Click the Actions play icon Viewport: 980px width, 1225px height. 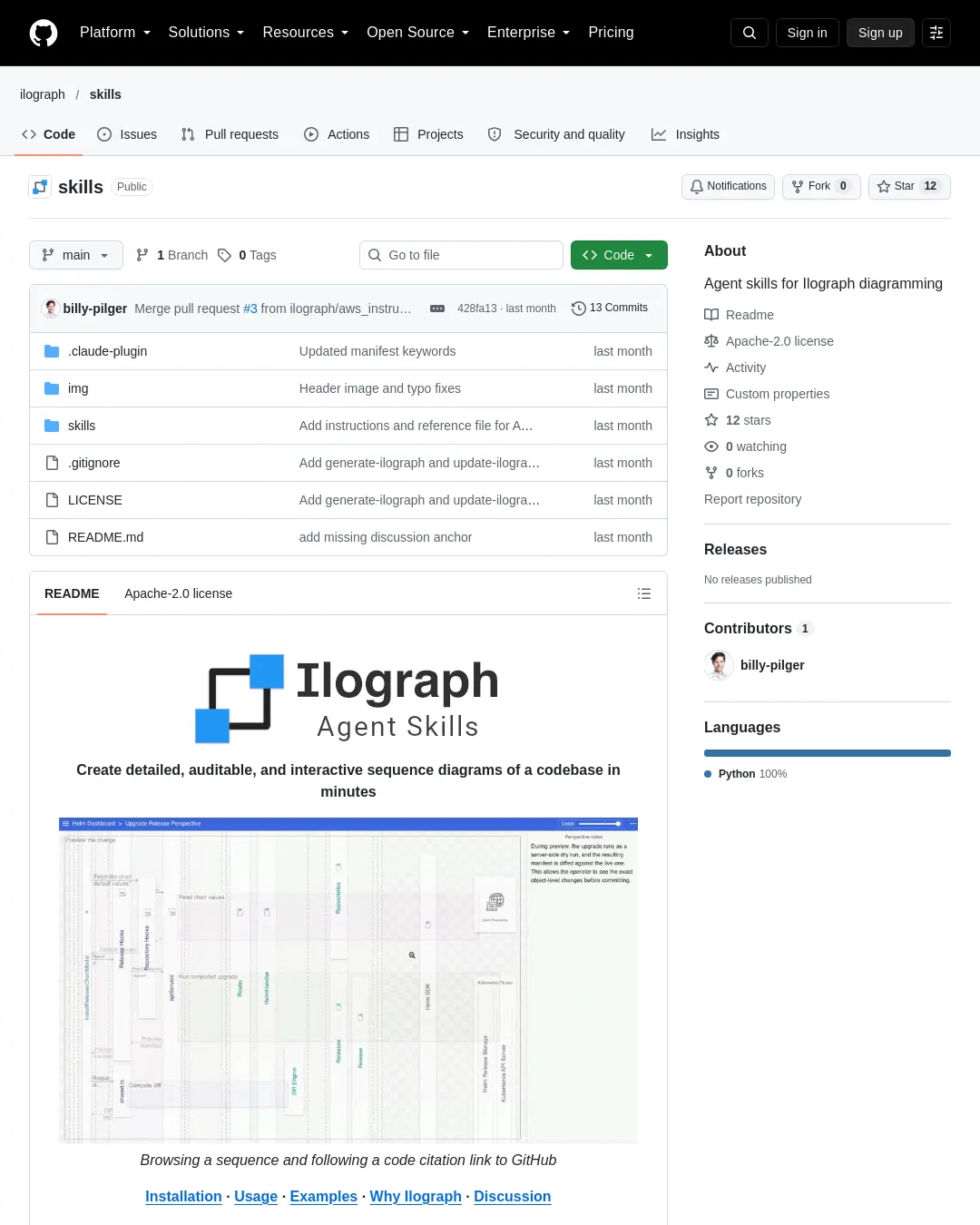tap(311, 134)
